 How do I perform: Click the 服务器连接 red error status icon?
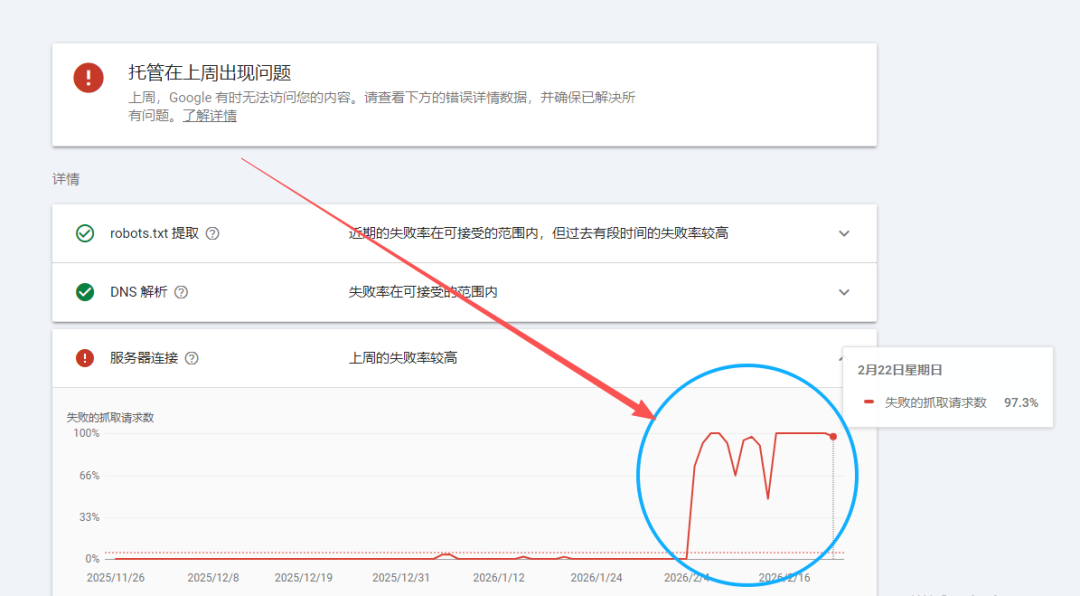tap(85, 358)
